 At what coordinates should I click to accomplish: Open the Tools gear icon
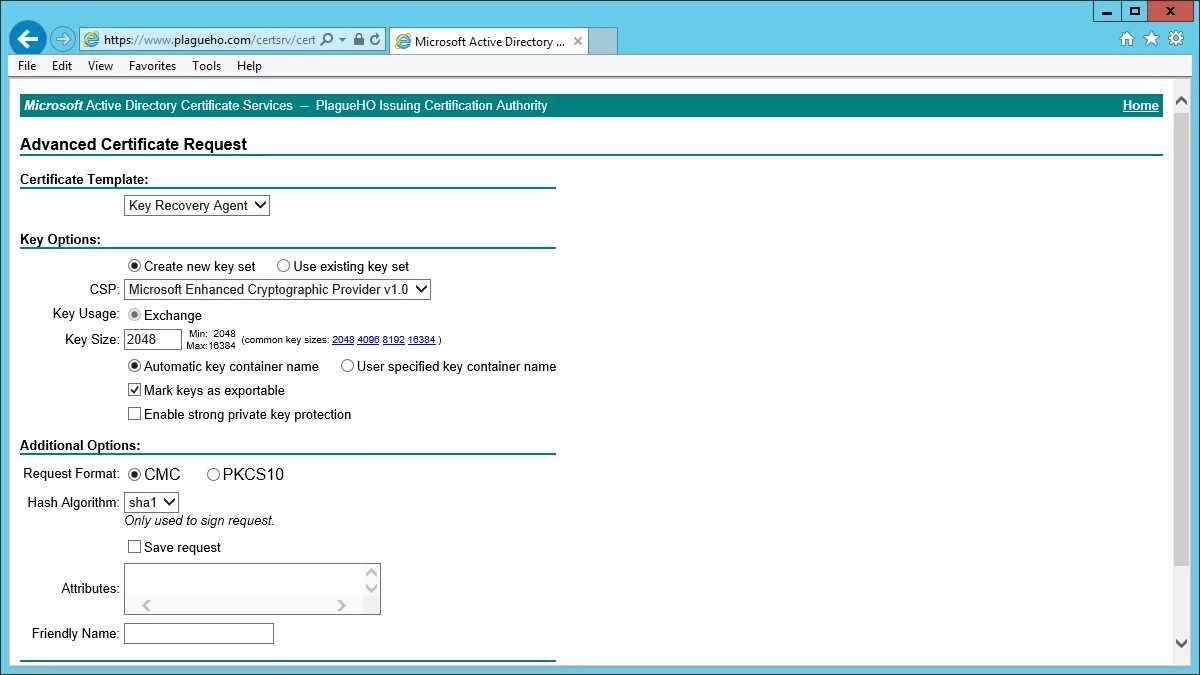tap(1176, 39)
